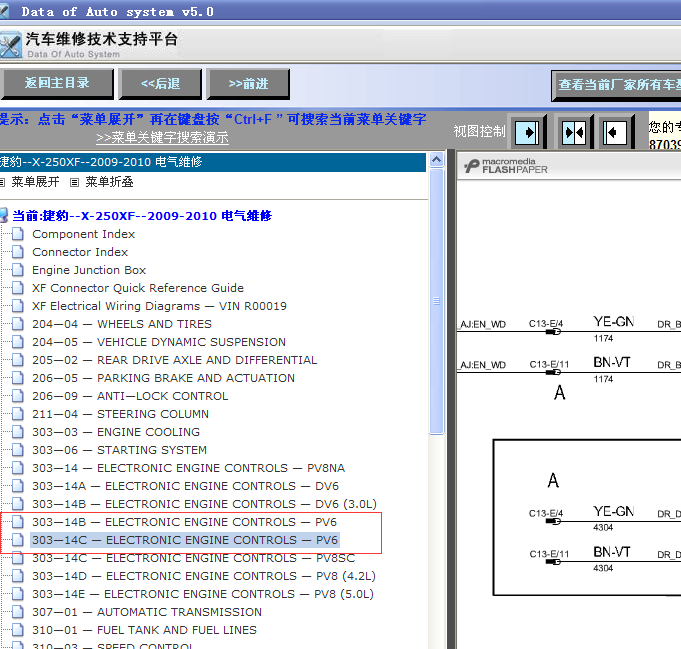Open 205—02 REAR DRIVE AXLE AND DIFFERENTIAL
This screenshot has width=681, height=649.
[175, 360]
